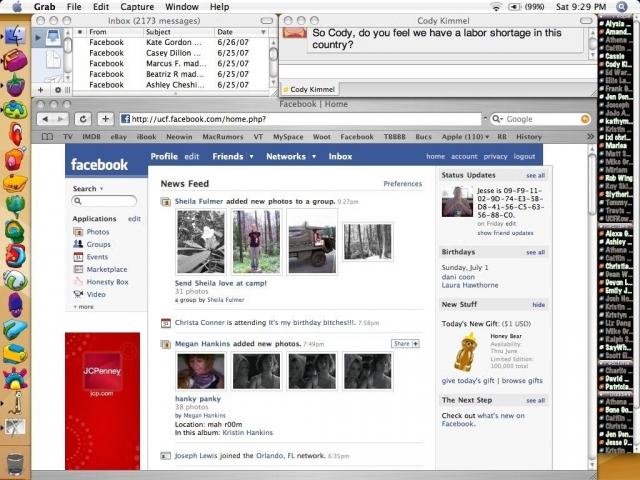Open Spotlight search icon
The width and height of the screenshot is (640, 480).
point(622,7)
